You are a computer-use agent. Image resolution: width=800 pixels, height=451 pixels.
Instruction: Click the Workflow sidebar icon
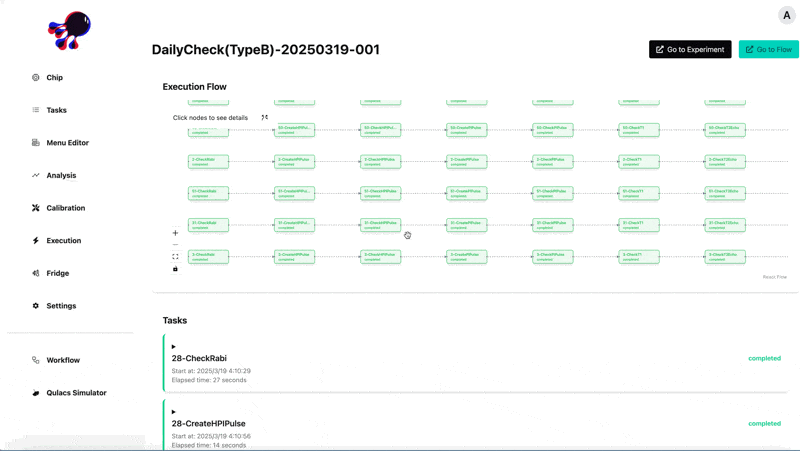(36, 360)
